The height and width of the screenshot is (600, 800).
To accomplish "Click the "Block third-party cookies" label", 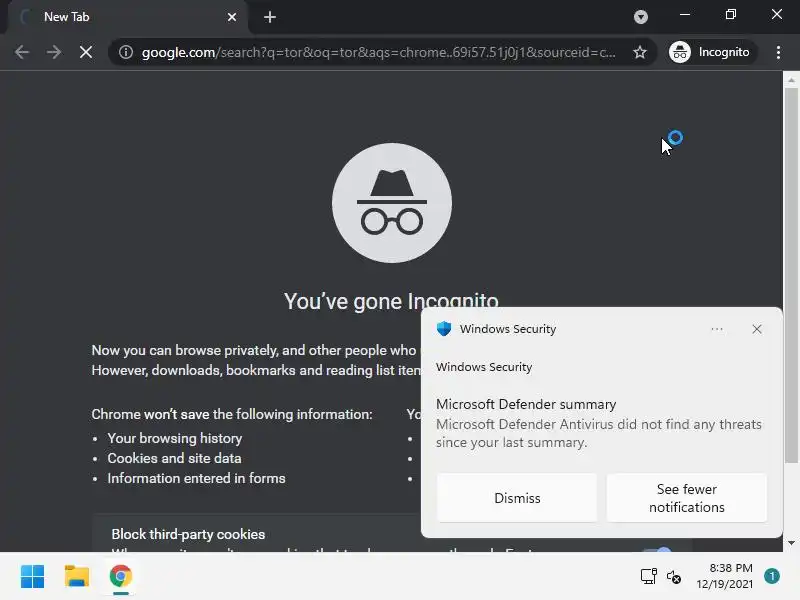I will click(188, 534).
